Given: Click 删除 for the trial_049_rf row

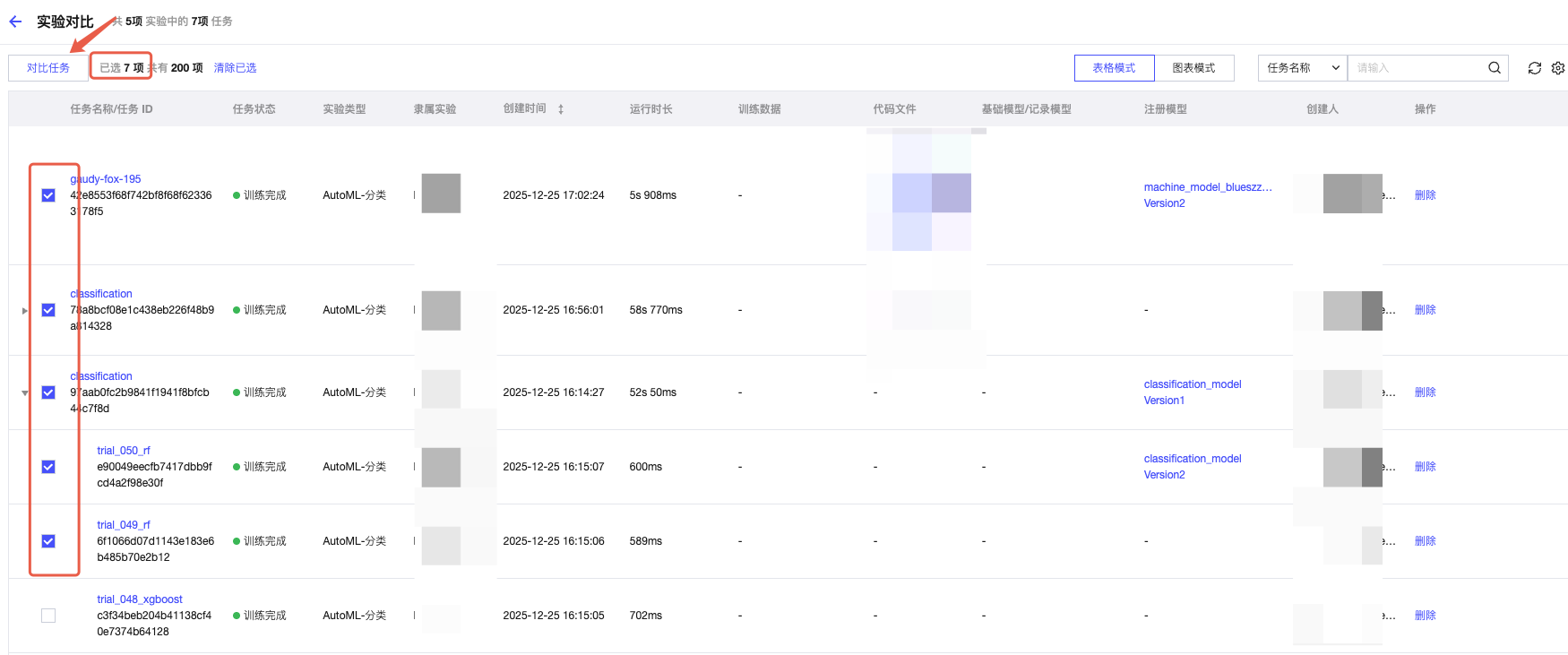Looking at the screenshot, I should pos(1425,541).
